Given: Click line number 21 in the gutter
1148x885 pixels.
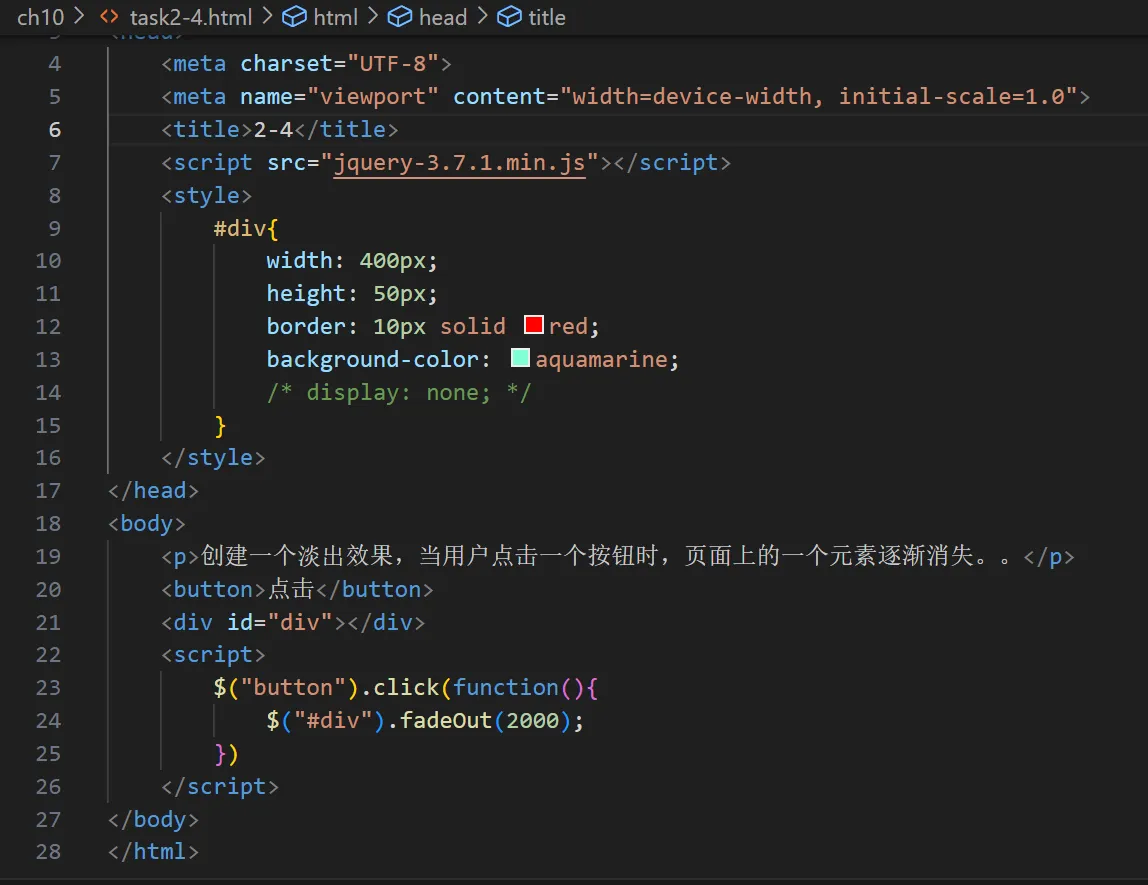Looking at the screenshot, I should pos(48,622).
